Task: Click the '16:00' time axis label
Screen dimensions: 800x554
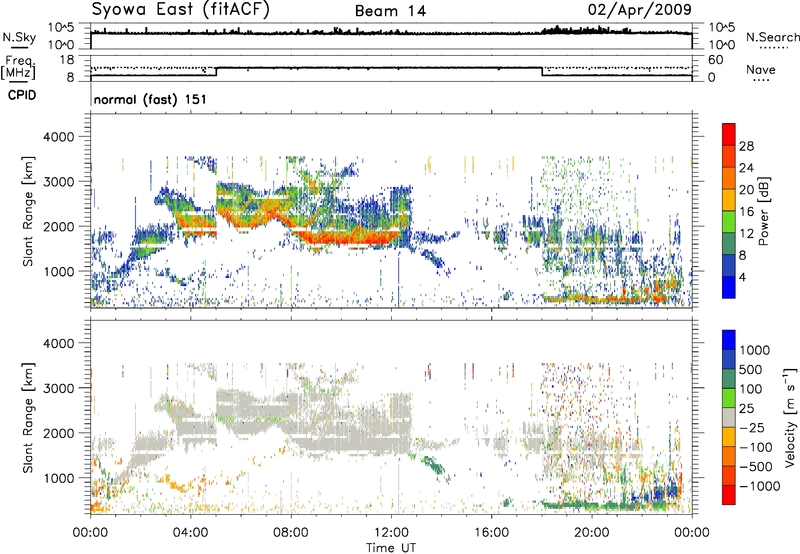Action: (491, 533)
